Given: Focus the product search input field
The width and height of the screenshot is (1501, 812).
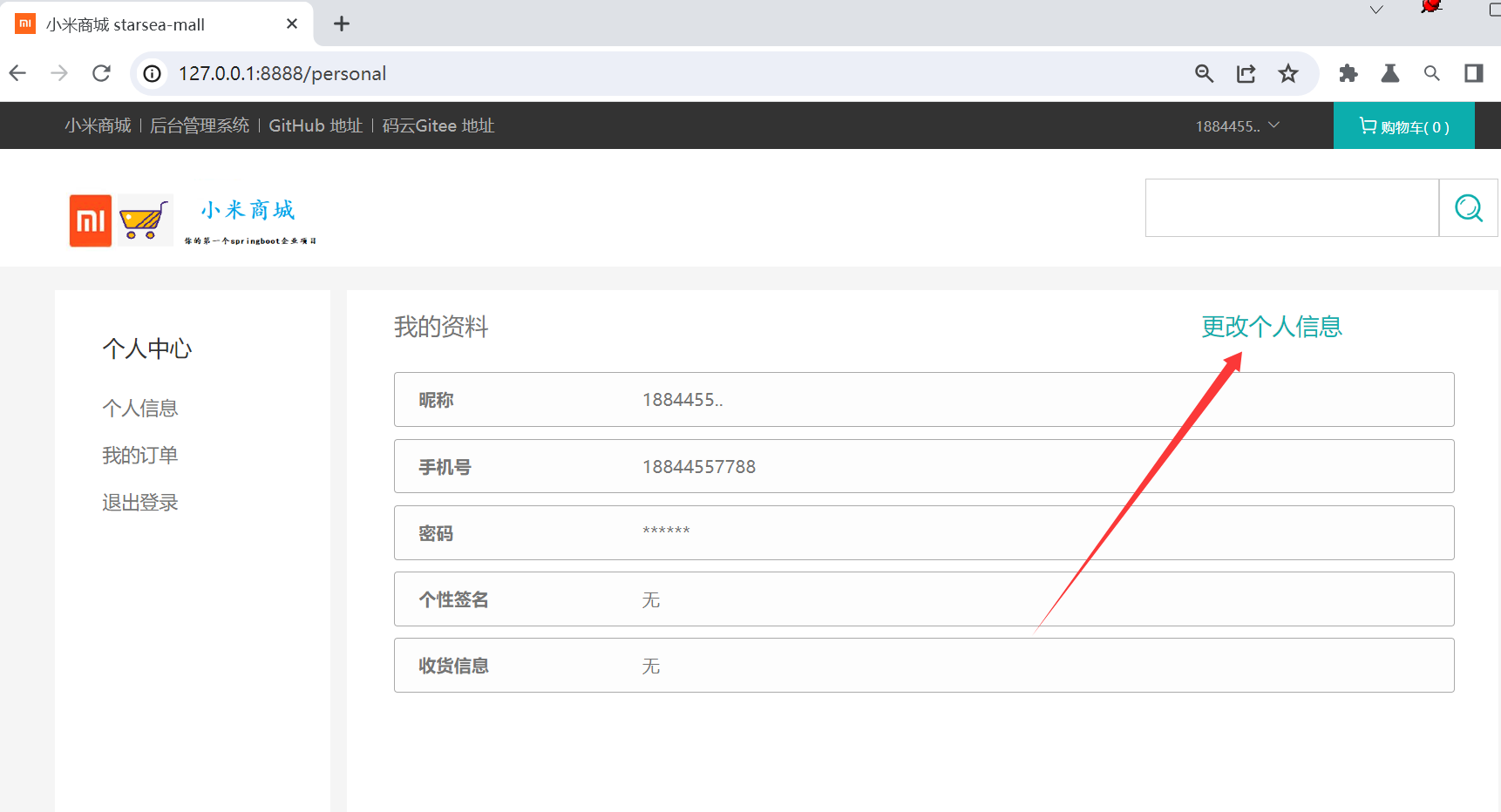Looking at the screenshot, I should pyautogui.click(x=1292, y=207).
